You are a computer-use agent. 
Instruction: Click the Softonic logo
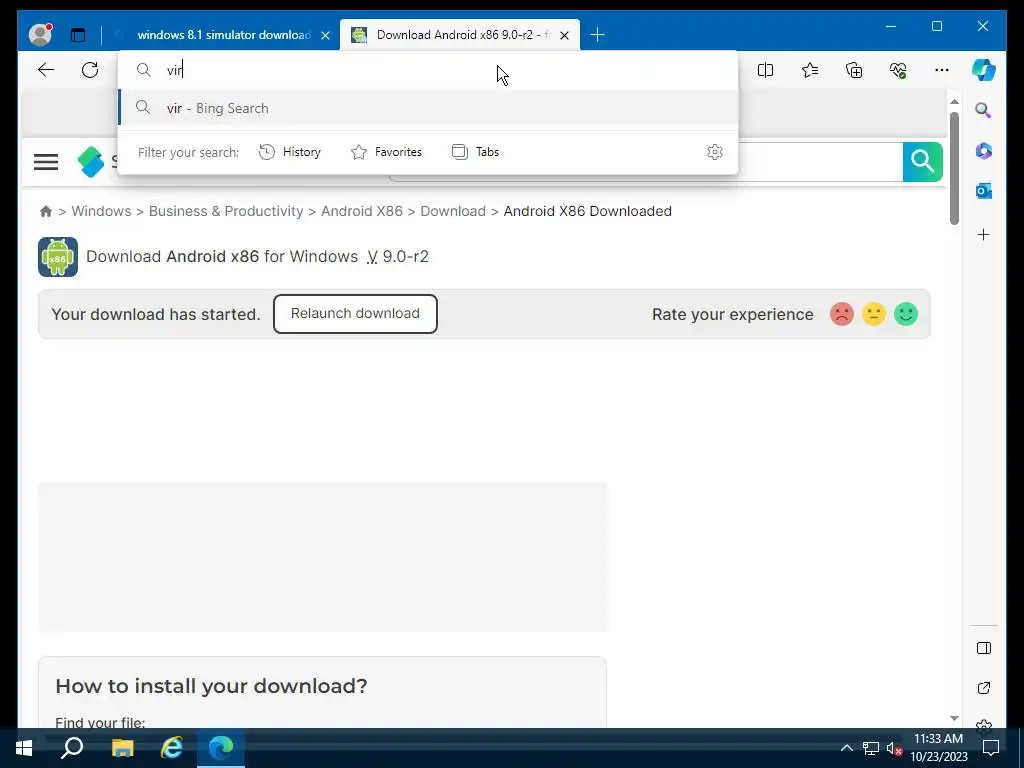91,162
